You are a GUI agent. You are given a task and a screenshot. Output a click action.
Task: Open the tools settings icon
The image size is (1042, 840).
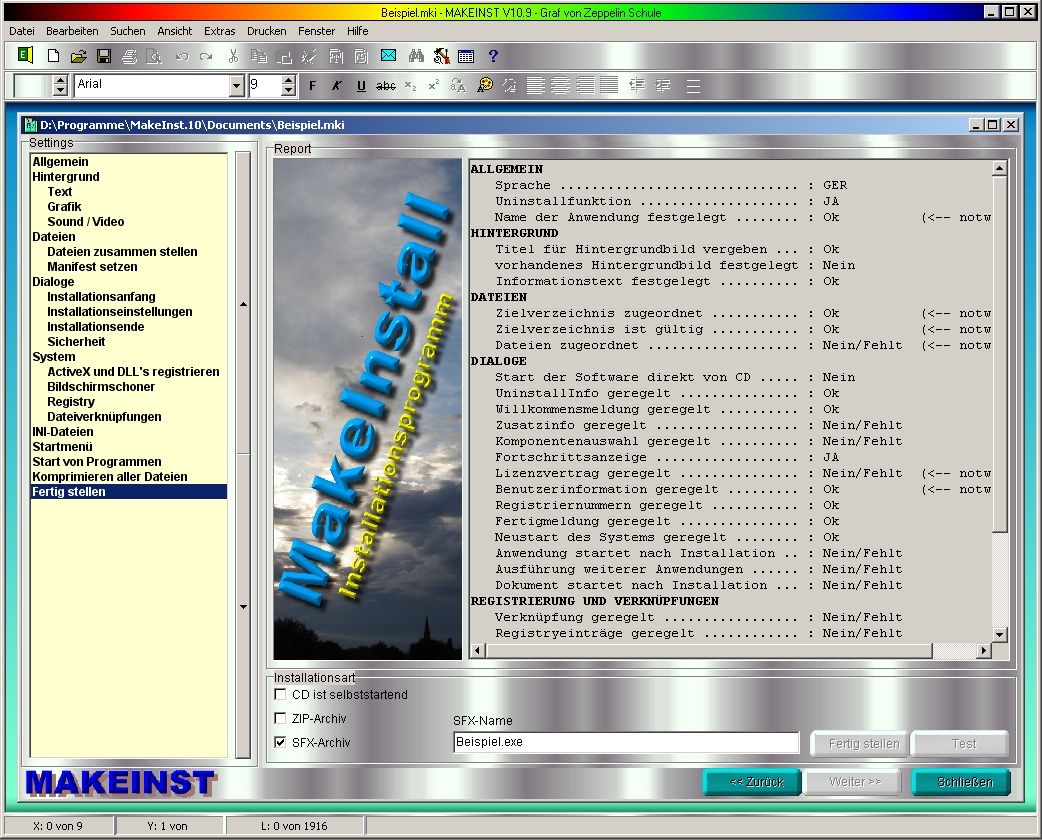(441, 56)
